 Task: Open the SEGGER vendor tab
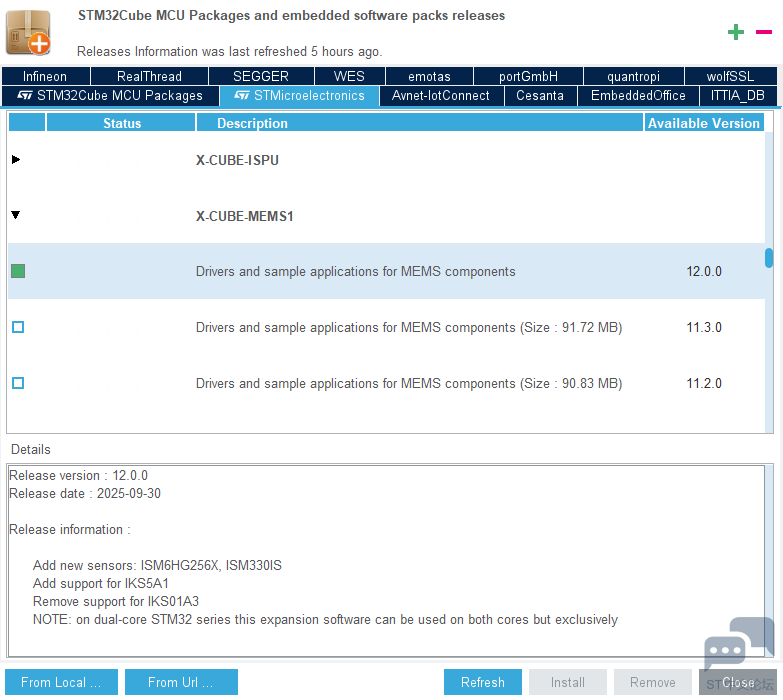click(260, 77)
